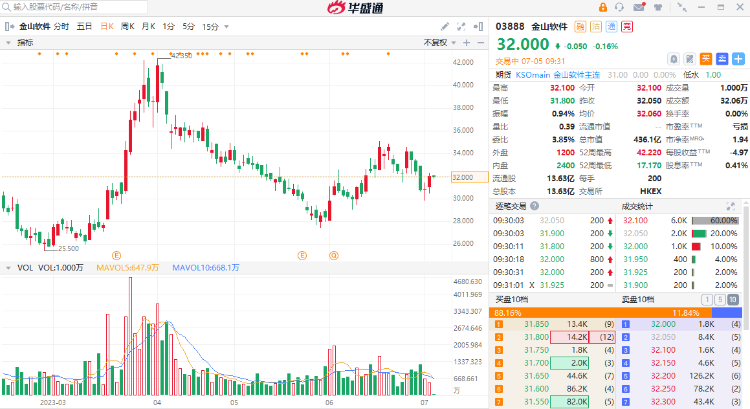Click the orange 88.16% bid ratio bar
Viewport: 750px width, 409px height.
tap(600, 313)
